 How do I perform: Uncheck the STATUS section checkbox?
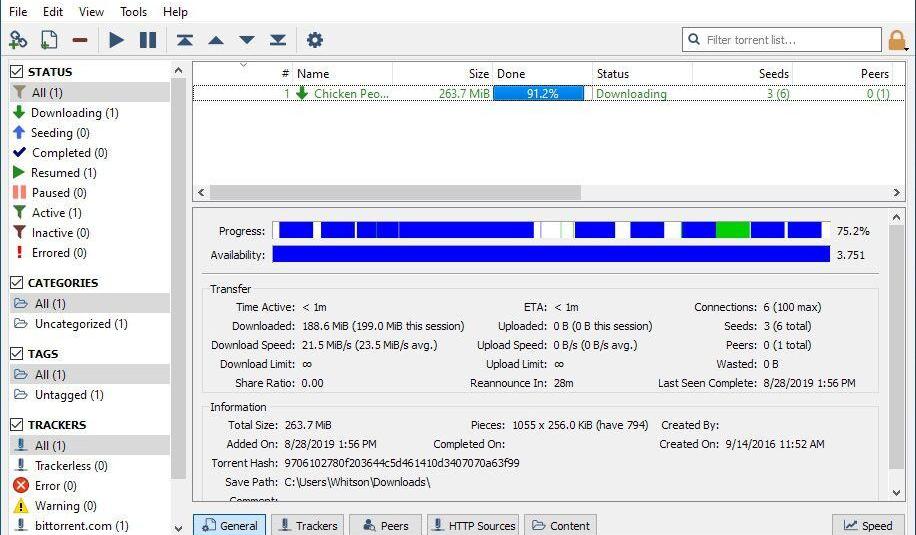[x=17, y=72]
